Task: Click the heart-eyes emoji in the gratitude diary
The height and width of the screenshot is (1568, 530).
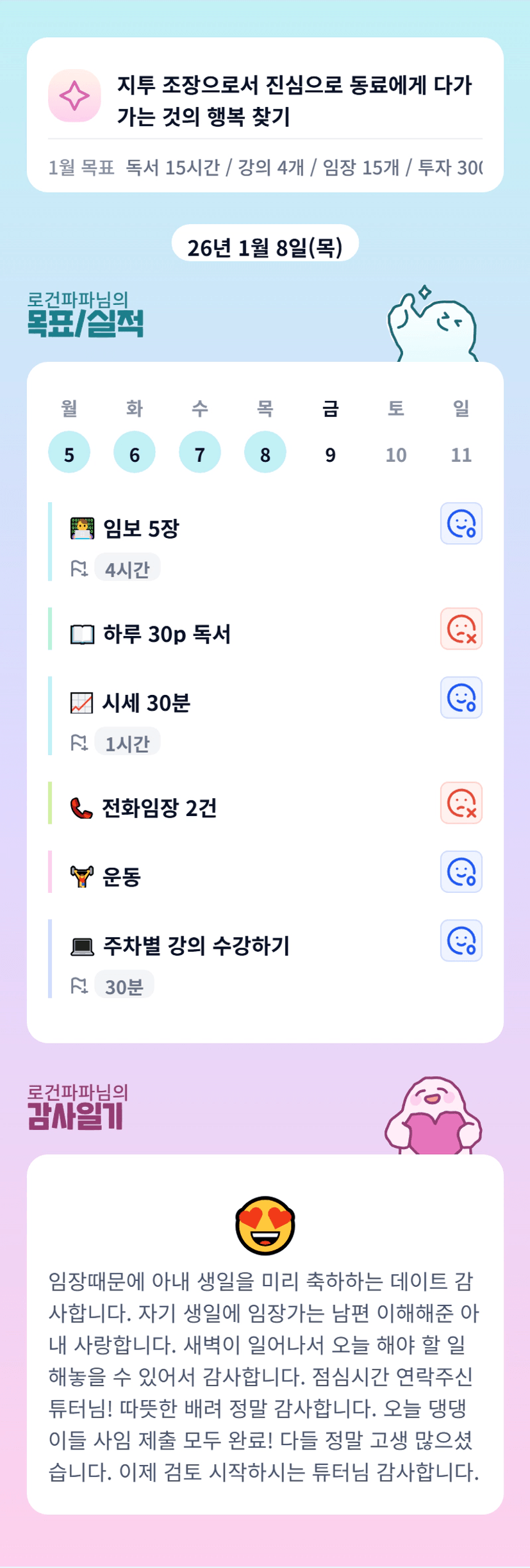Action: (265, 1225)
